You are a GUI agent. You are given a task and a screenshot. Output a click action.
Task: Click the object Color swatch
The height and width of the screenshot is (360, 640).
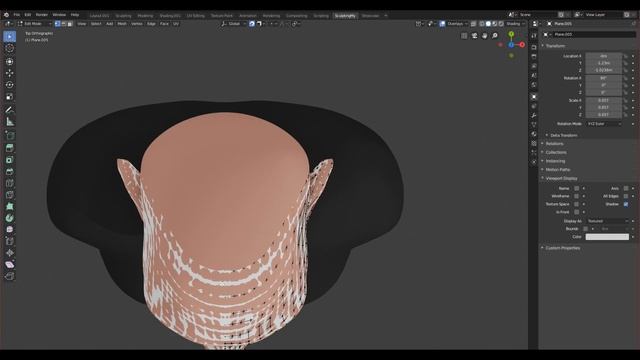[607, 237]
